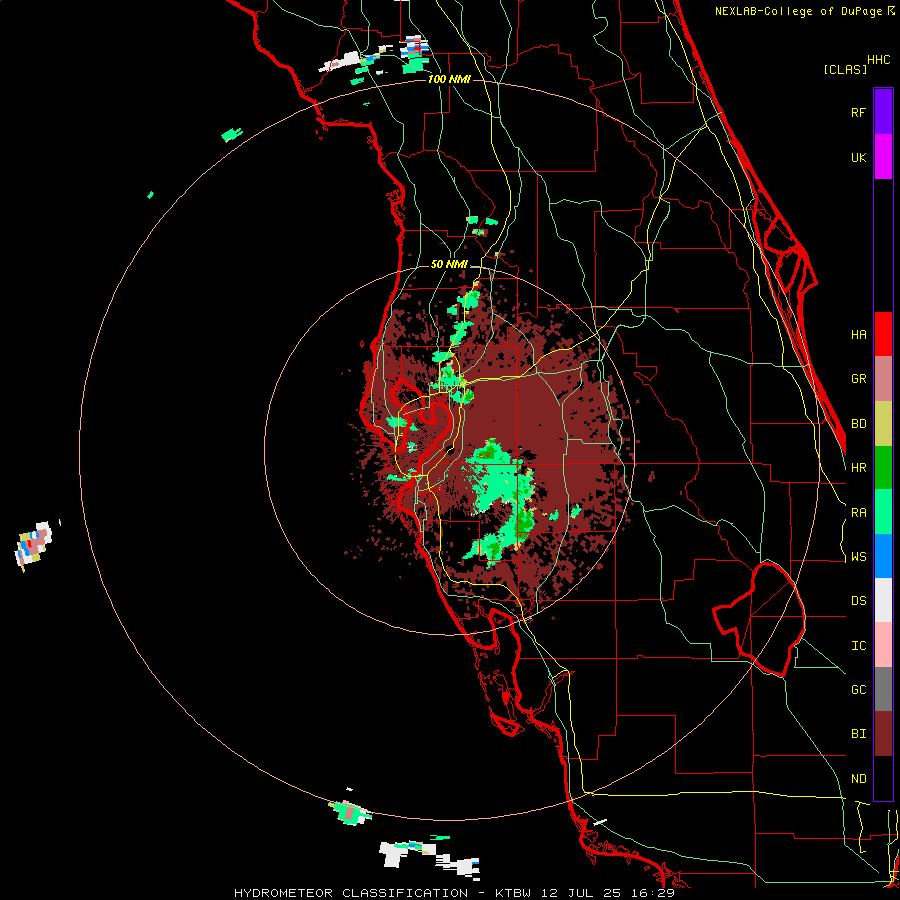Click the 100 NMI range ring label
The image size is (900, 900).
[x=449, y=79]
